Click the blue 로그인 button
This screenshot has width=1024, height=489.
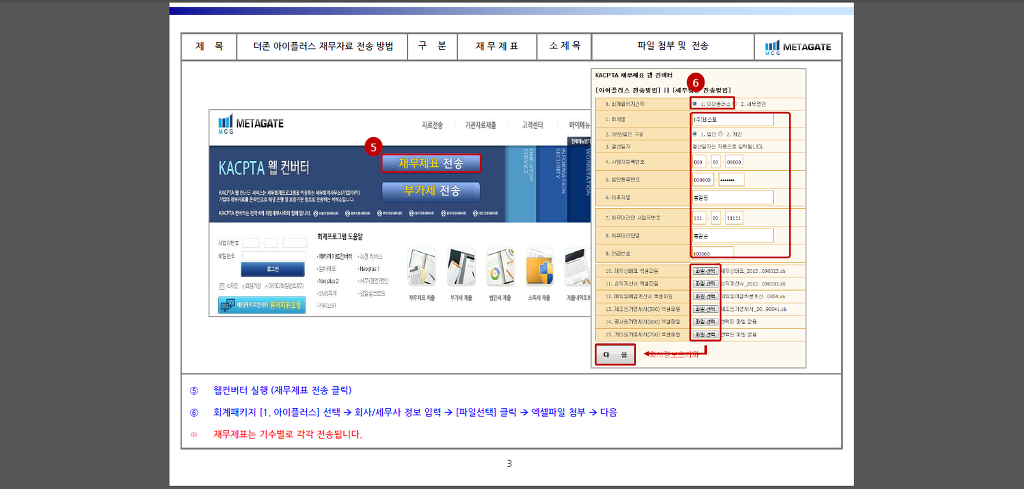click(272, 270)
